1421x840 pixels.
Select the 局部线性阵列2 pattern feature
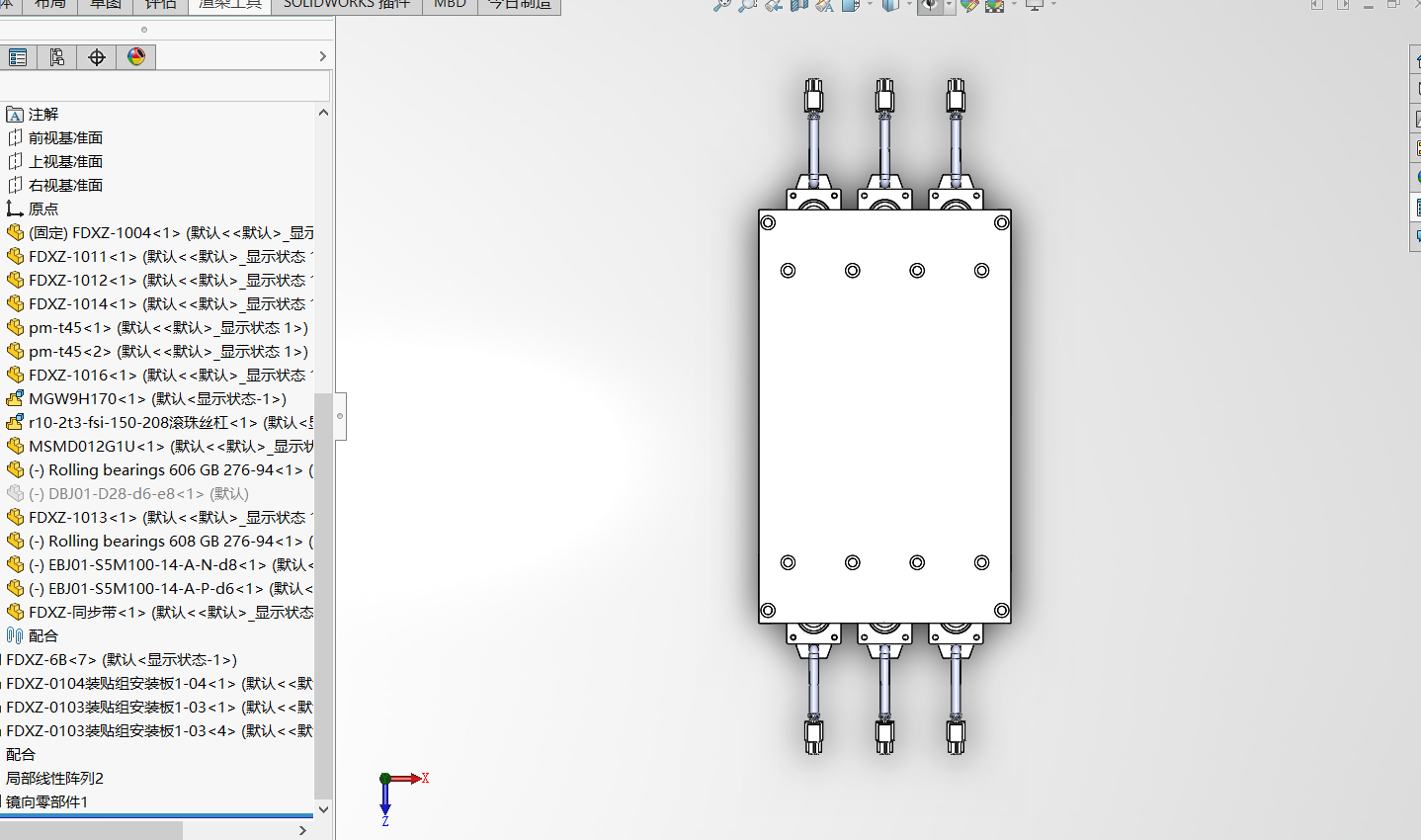(x=54, y=779)
